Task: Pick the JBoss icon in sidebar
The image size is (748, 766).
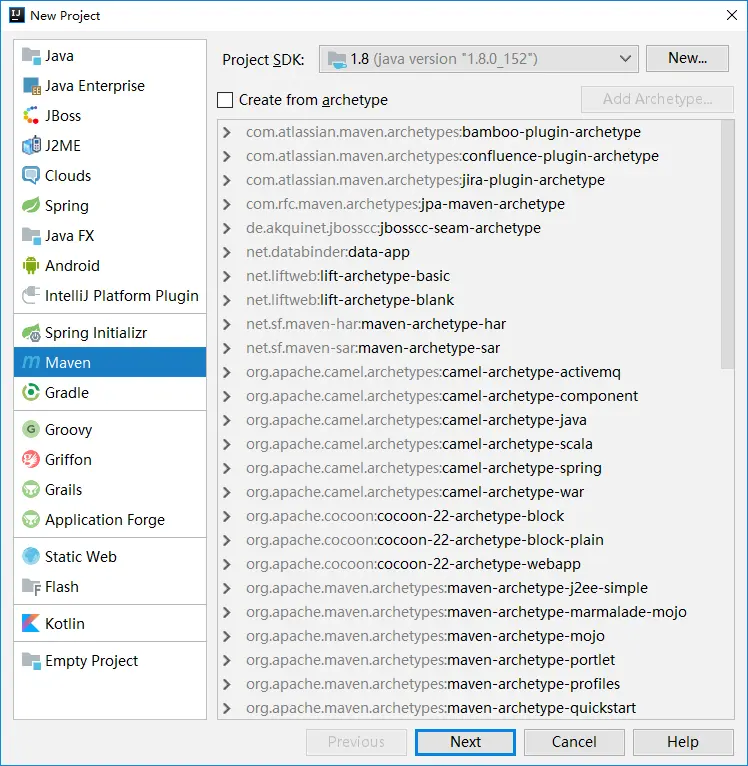Action: point(31,116)
